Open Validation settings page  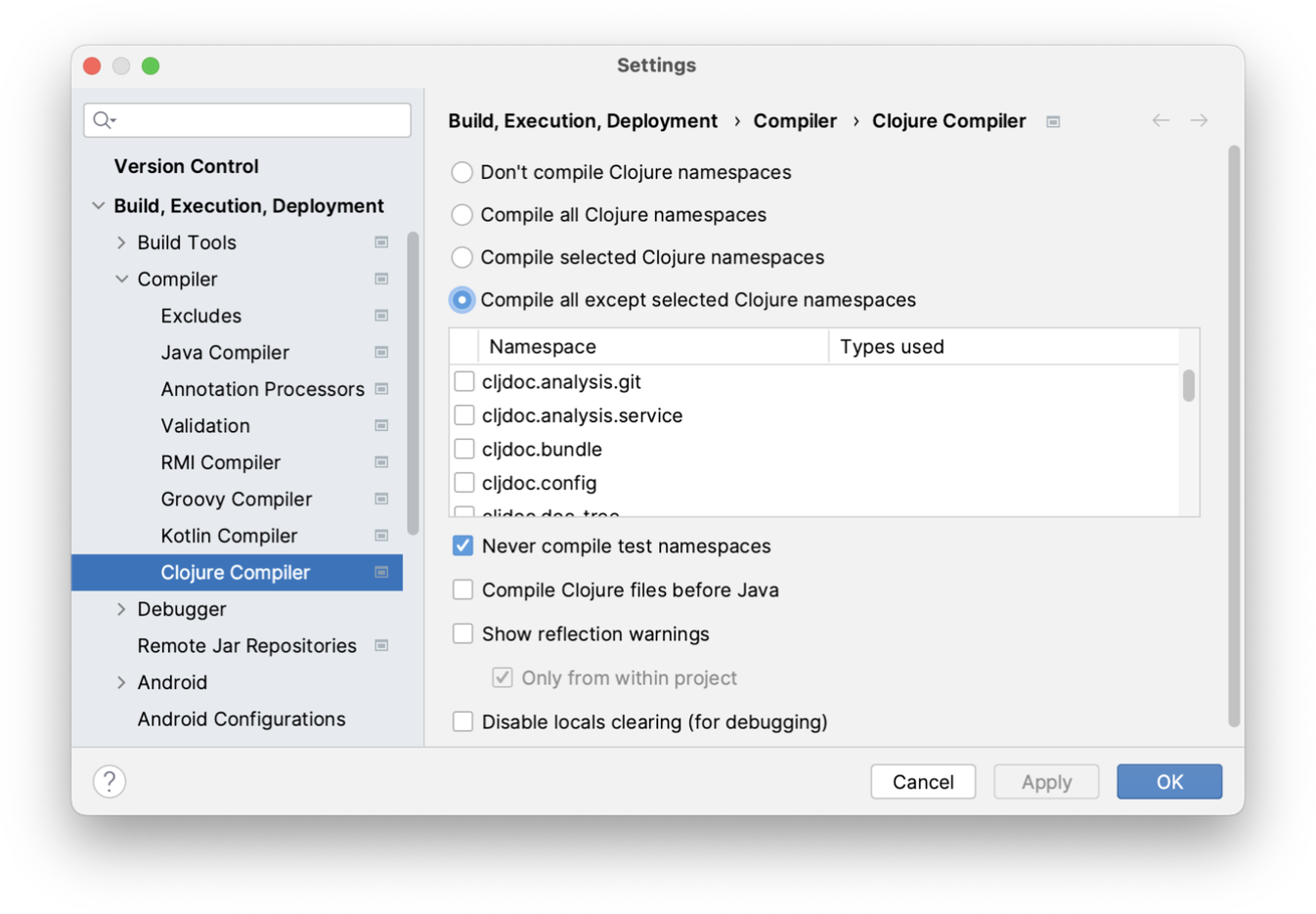pos(205,426)
